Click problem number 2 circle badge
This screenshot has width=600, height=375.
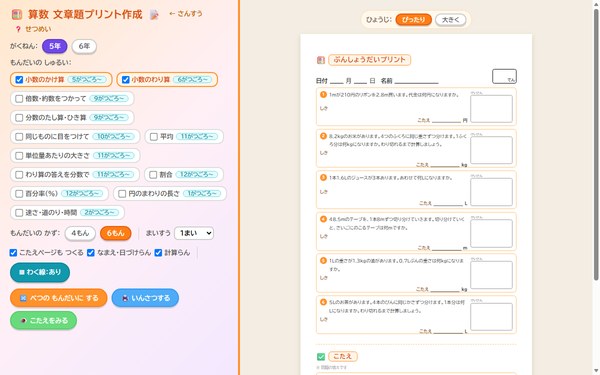323,136
